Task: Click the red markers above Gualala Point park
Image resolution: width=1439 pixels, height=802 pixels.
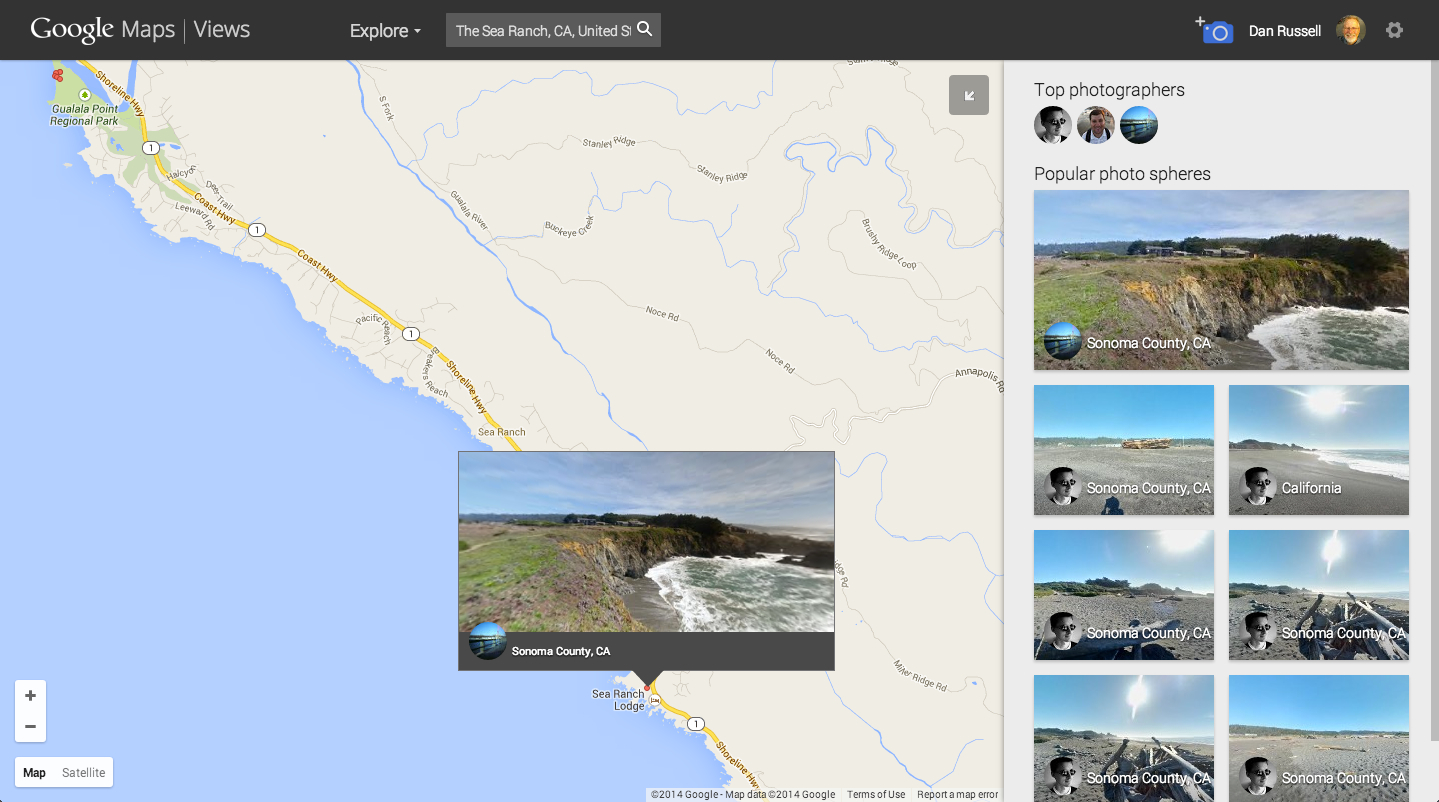Action: tap(57, 75)
